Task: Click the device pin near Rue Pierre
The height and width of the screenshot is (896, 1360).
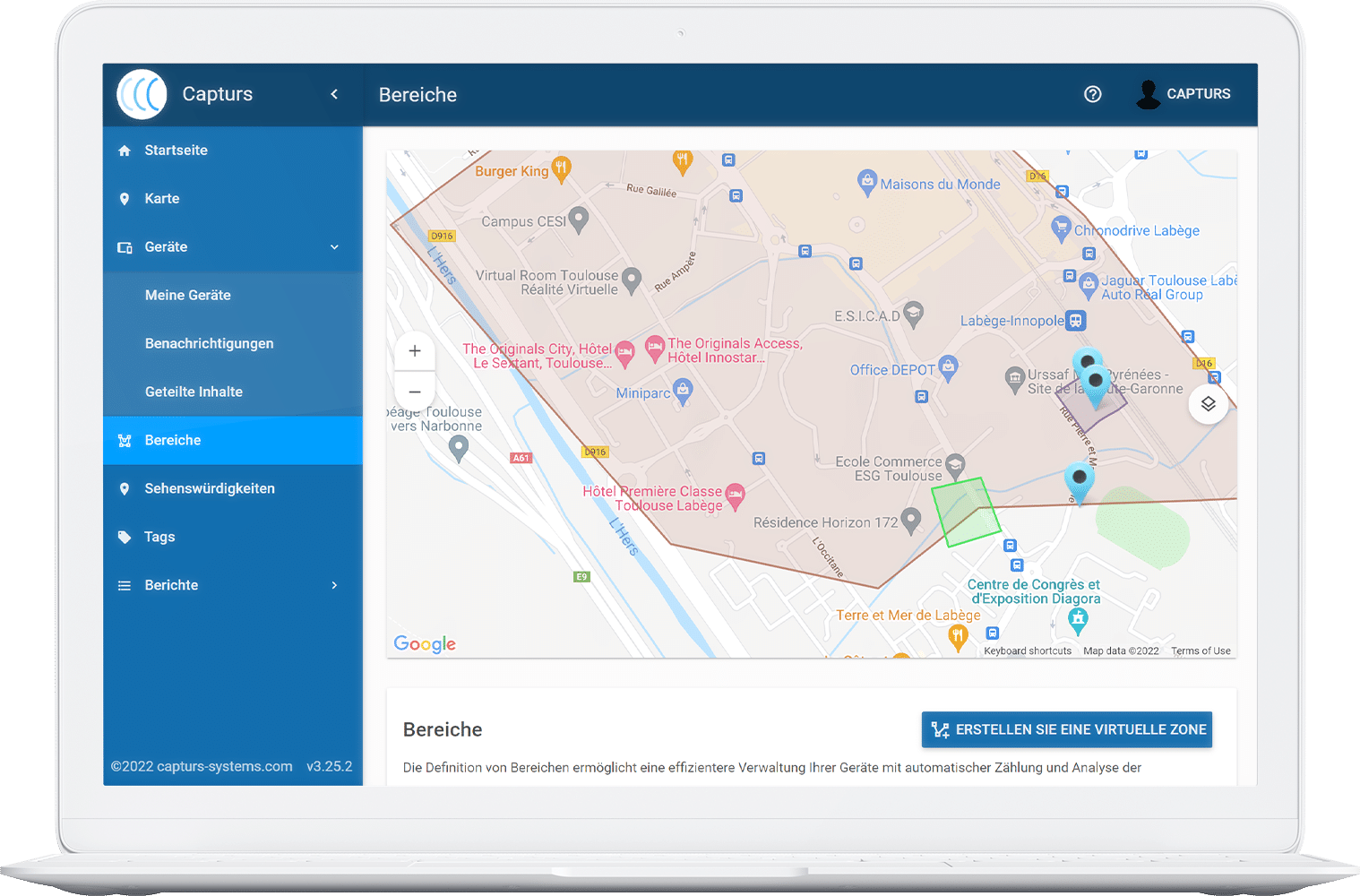Action: point(1080,483)
